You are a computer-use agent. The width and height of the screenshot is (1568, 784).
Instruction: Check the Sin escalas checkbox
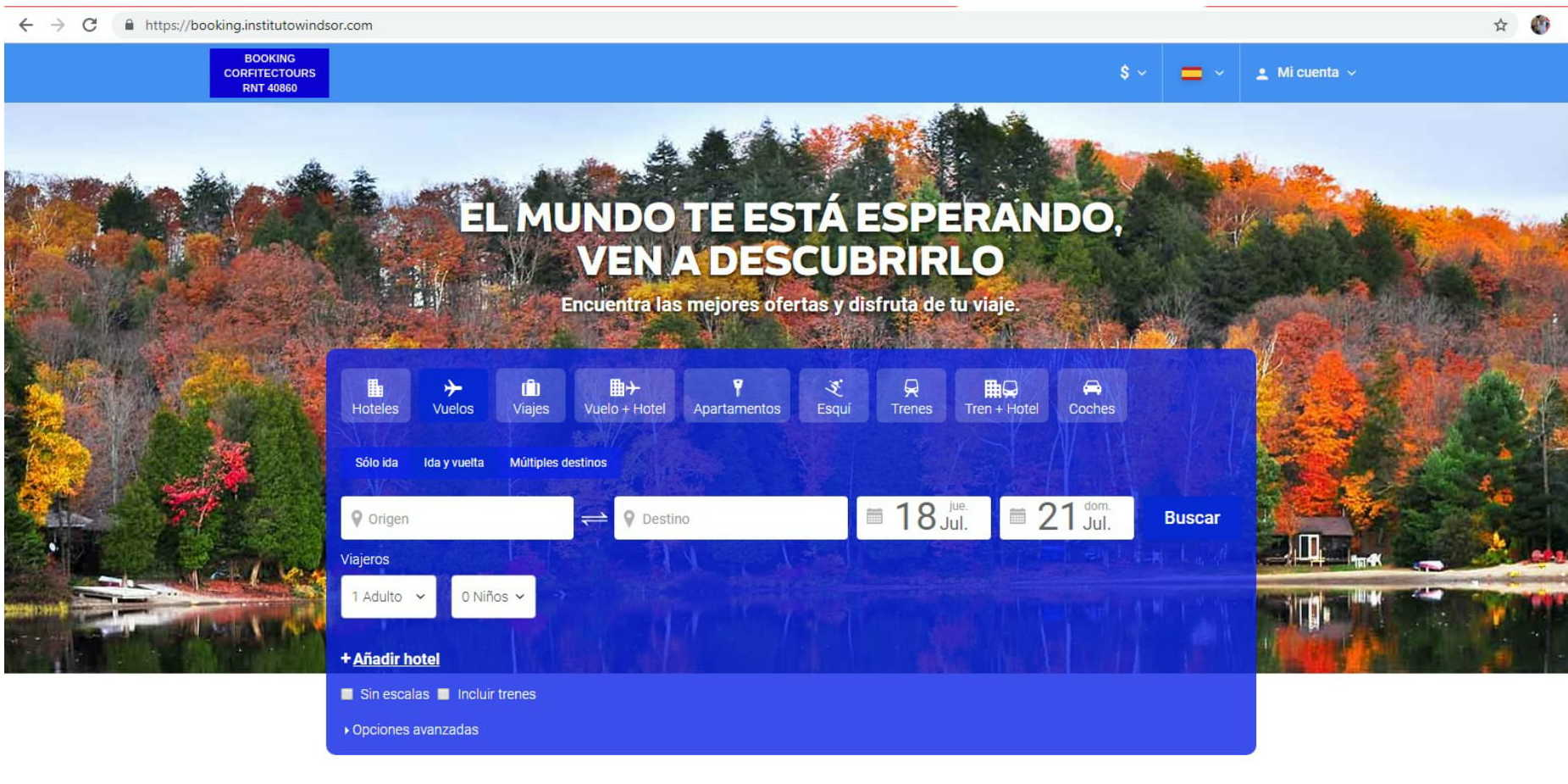point(347,694)
